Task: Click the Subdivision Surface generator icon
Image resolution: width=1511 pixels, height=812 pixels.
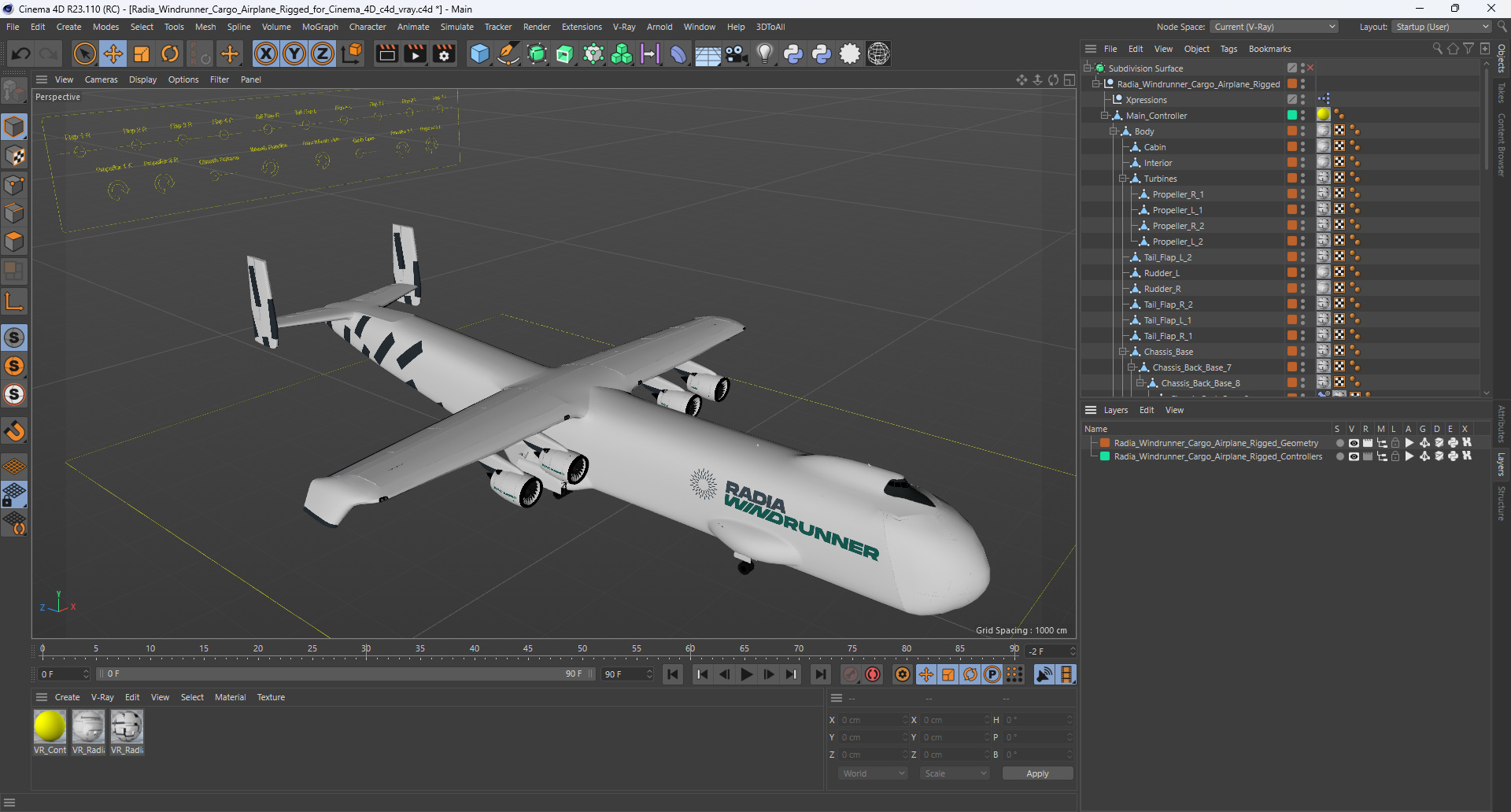Action: point(537,54)
